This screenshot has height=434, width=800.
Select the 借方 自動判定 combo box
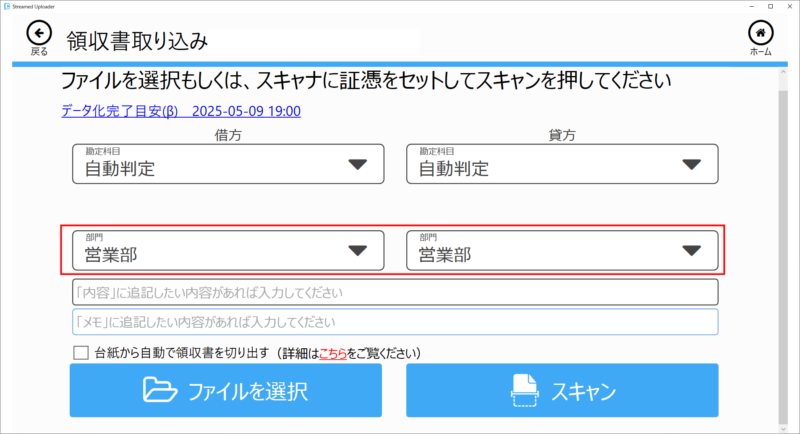228,164
